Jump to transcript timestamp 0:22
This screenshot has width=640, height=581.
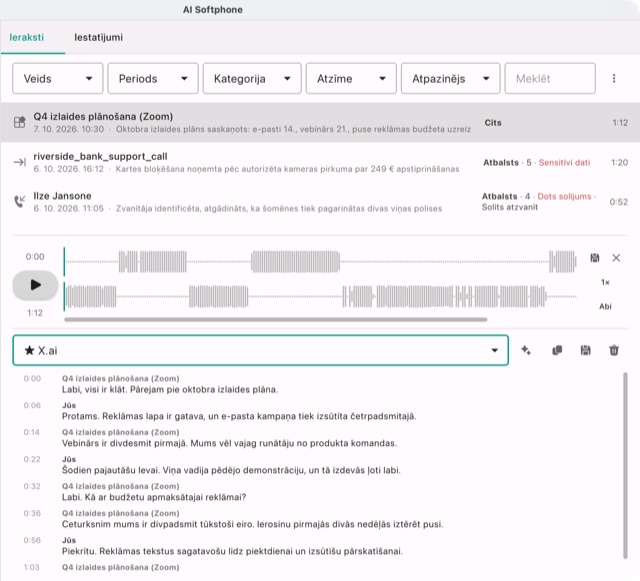[32, 459]
